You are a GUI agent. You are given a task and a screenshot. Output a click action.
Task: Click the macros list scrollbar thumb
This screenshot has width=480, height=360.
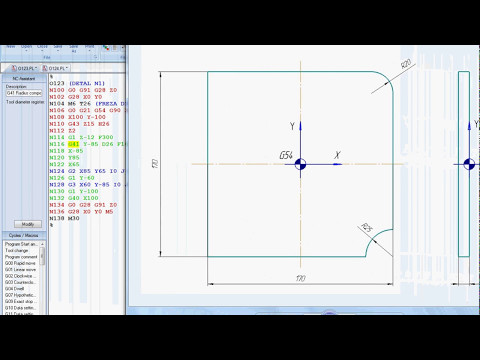click(42, 256)
